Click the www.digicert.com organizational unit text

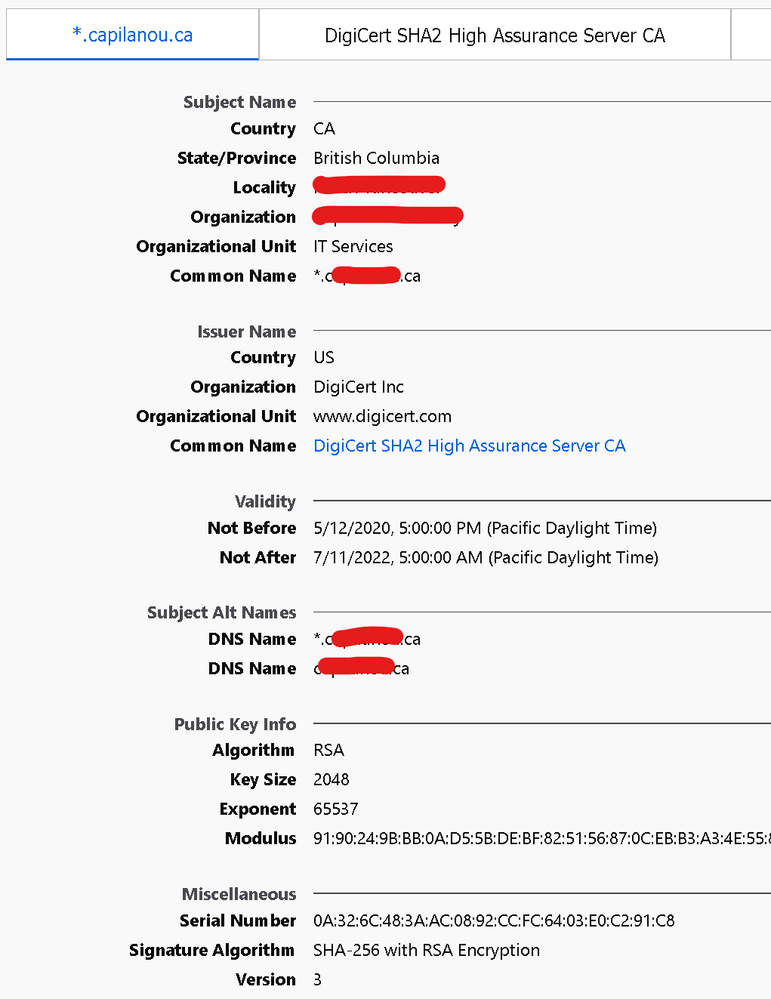click(382, 417)
